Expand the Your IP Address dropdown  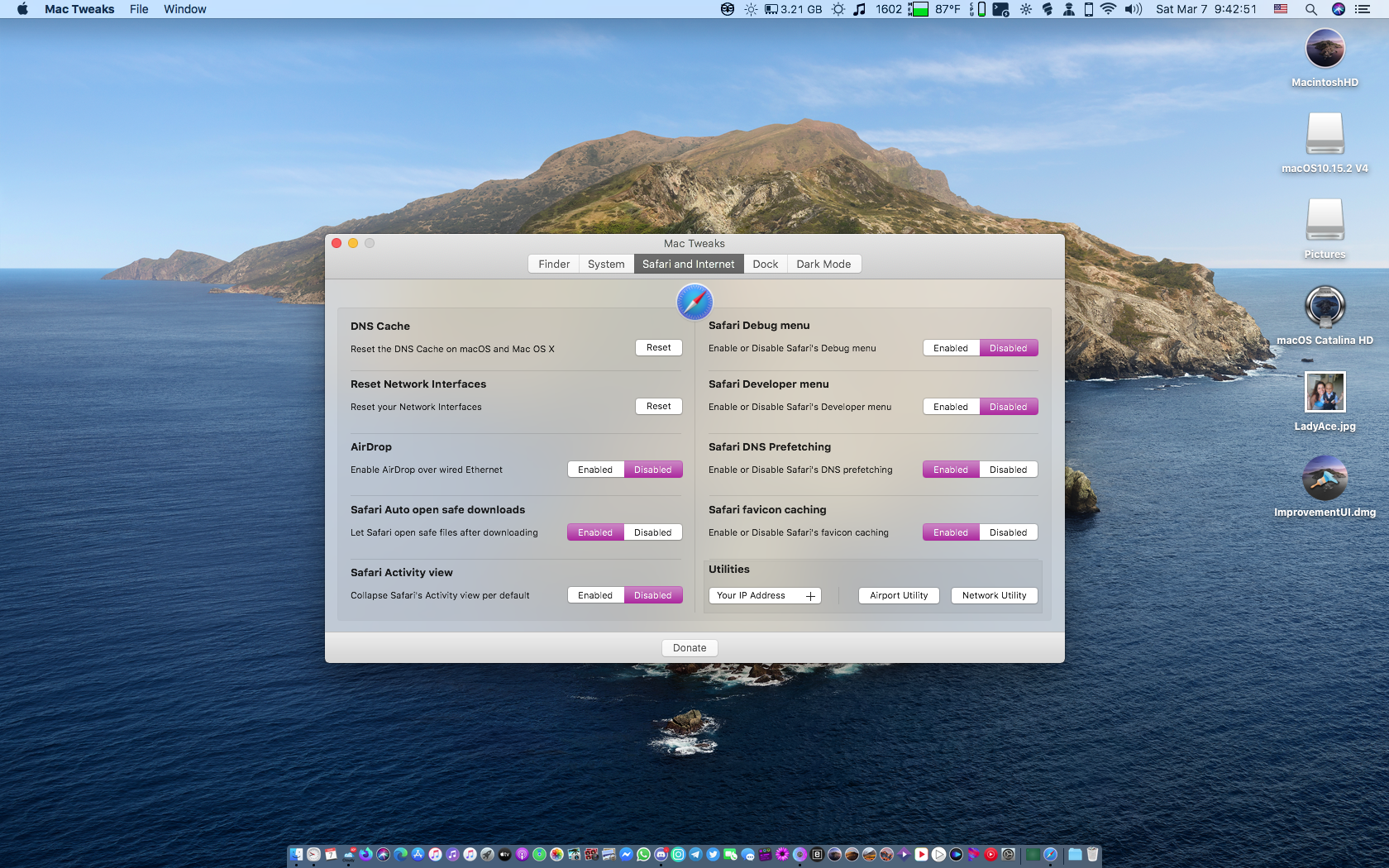click(x=765, y=595)
